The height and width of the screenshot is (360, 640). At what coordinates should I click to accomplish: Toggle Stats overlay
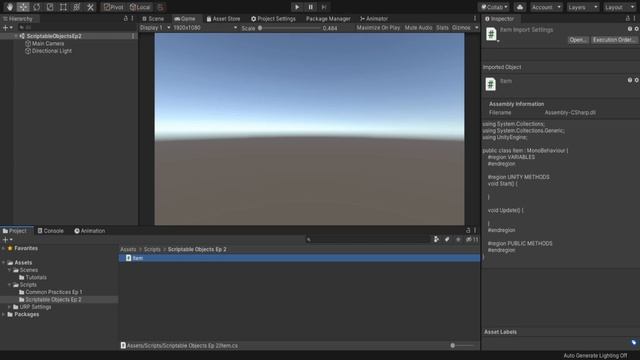(x=442, y=28)
